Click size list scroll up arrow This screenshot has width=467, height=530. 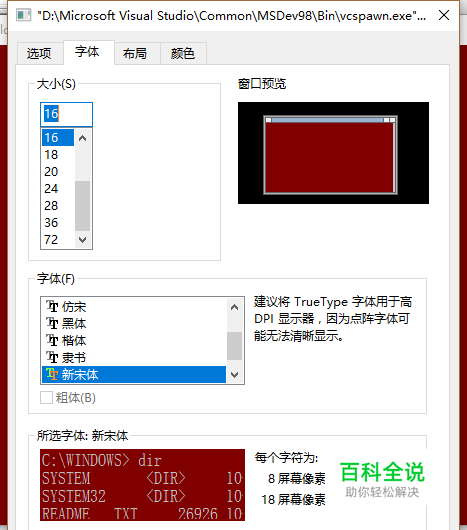82,138
